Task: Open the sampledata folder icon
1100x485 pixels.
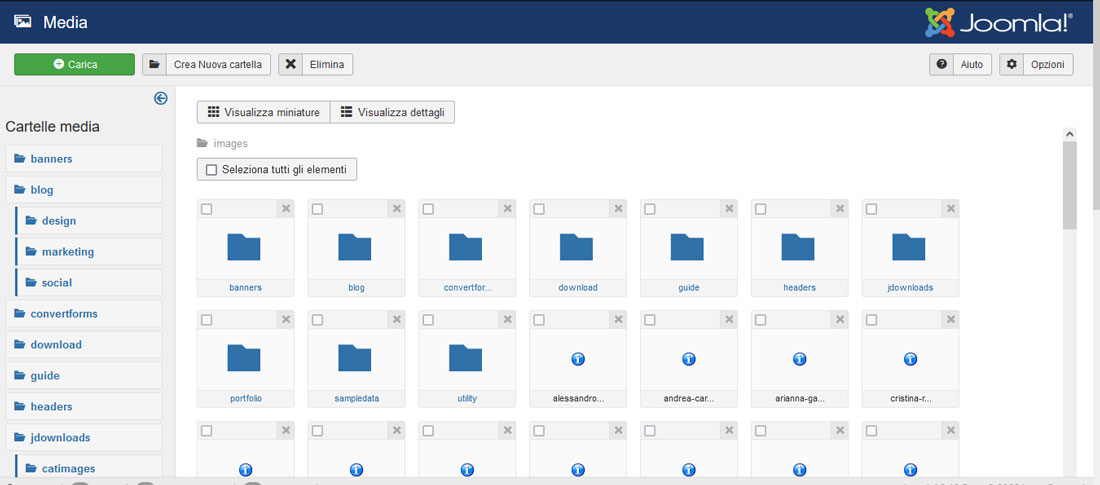Action: pyautogui.click(x=355, y=358)
